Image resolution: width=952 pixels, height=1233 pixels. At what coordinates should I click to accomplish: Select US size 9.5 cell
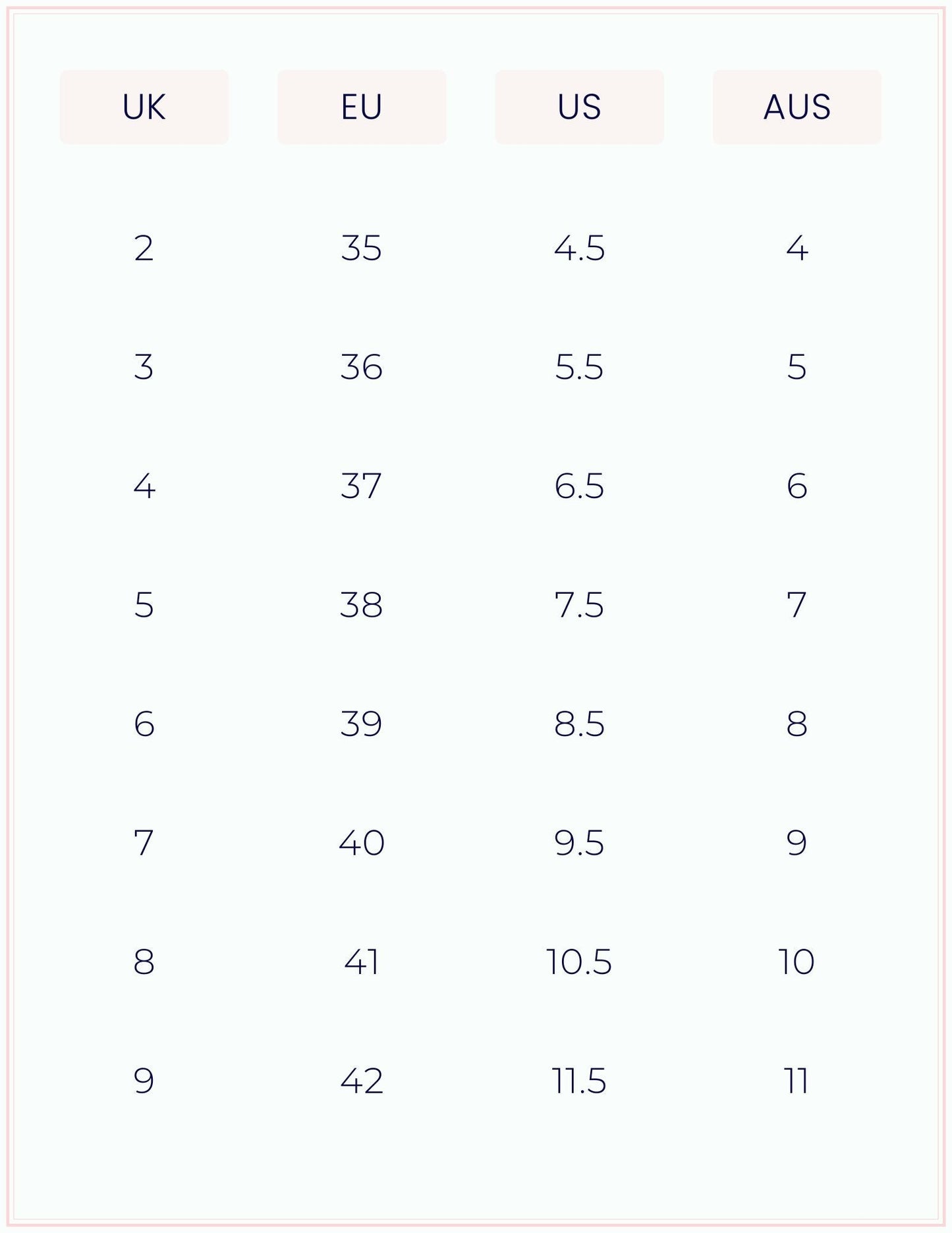(x=579, y=843)
